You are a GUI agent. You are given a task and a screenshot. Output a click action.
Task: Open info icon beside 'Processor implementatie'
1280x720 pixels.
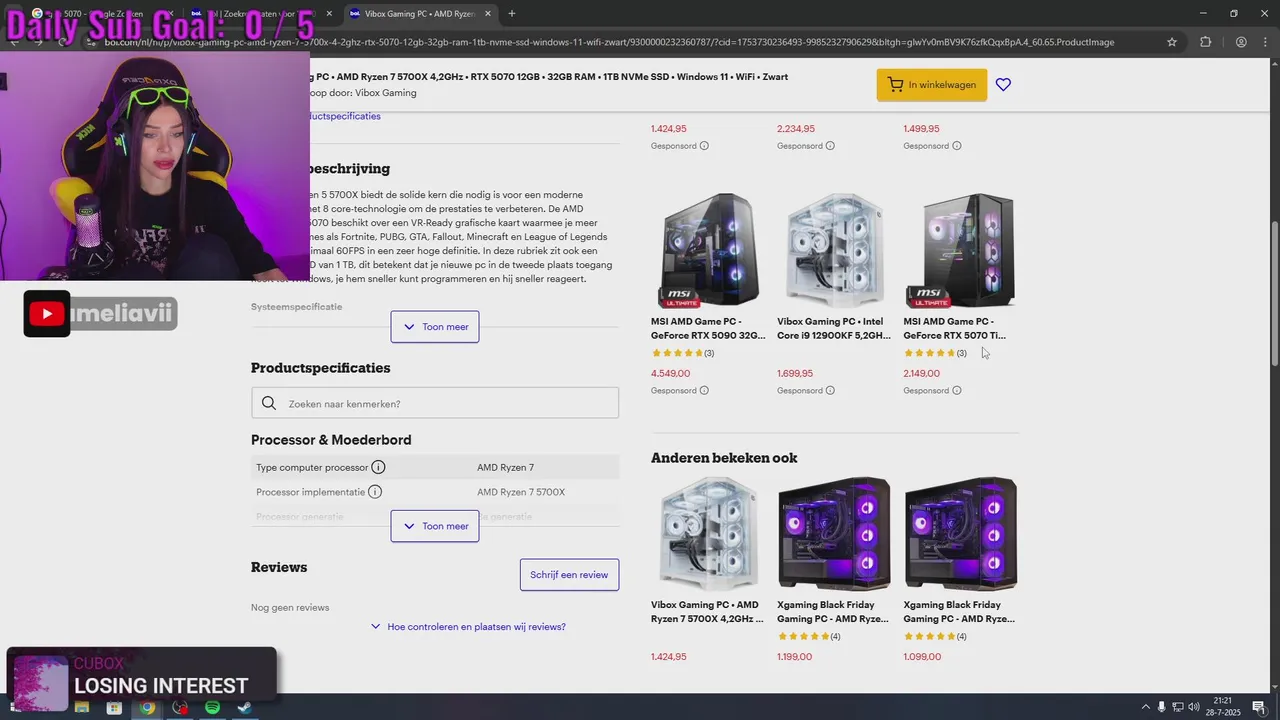(x=375, y=492)
